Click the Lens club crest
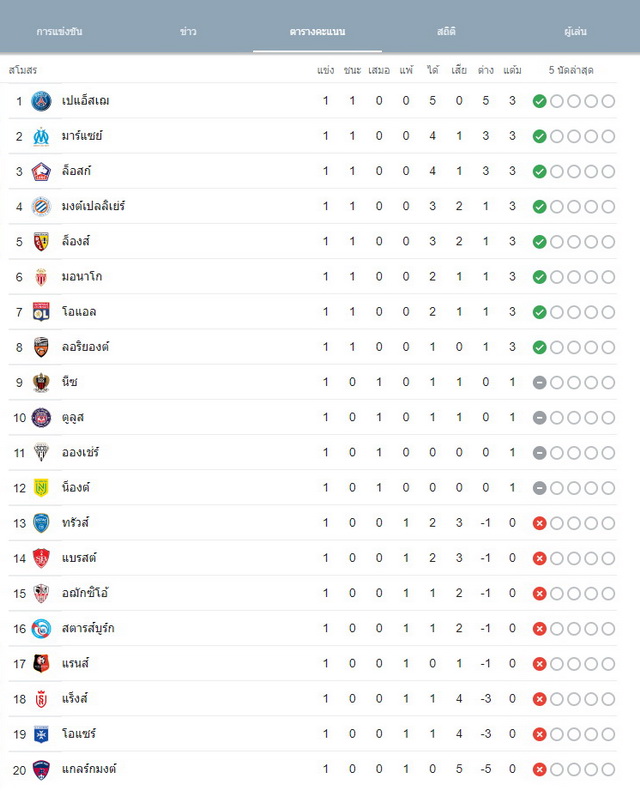640x791 pixels. tap(41, 242)
